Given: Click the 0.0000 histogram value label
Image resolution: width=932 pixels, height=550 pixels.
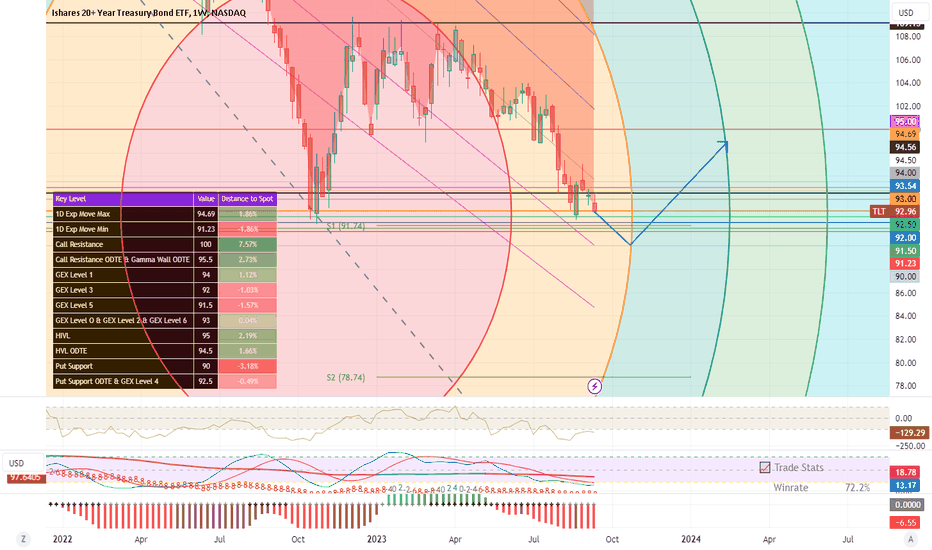Looking at the screenshot, I should 906,505.
